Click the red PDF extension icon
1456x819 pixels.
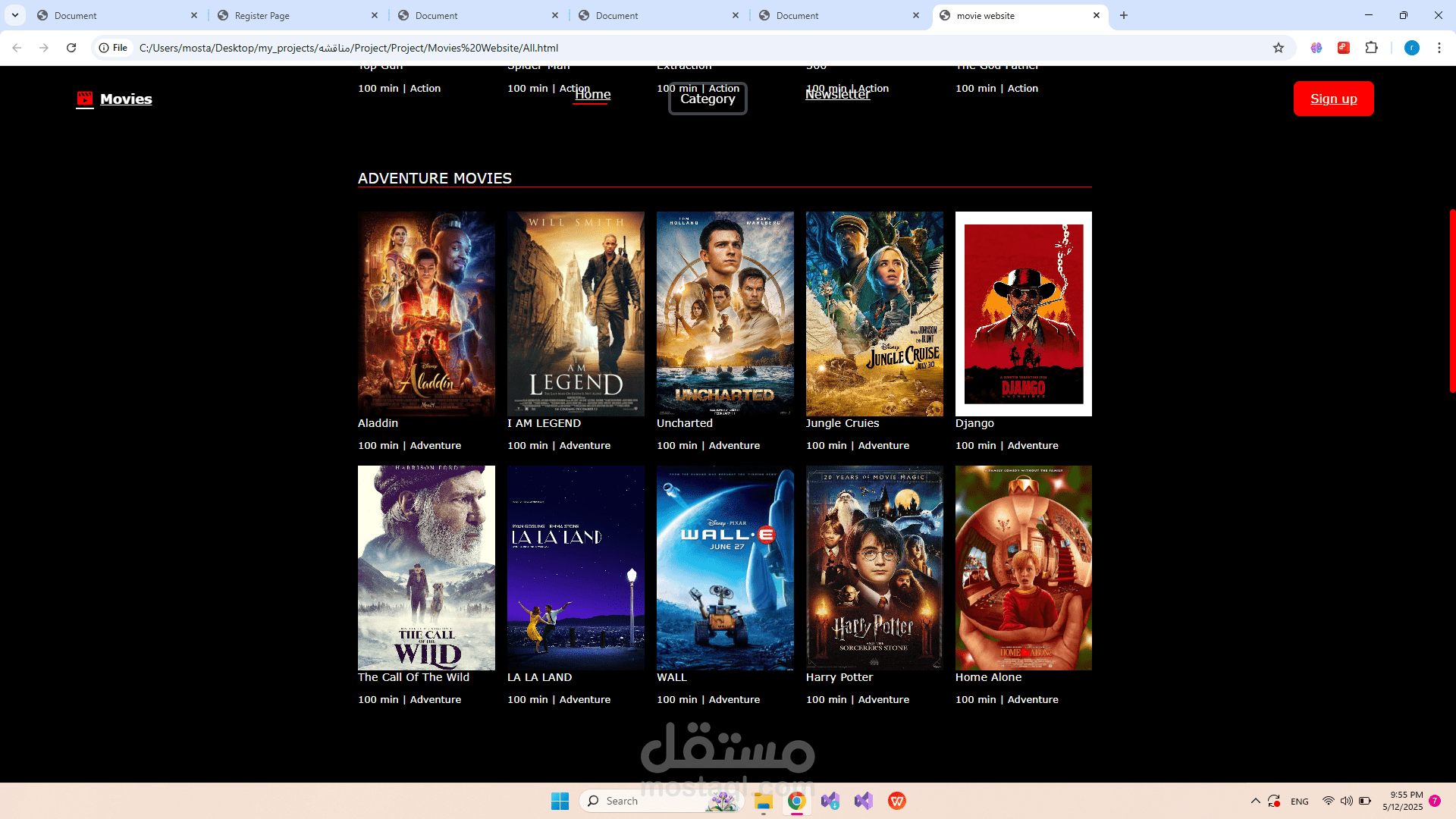1344,48
